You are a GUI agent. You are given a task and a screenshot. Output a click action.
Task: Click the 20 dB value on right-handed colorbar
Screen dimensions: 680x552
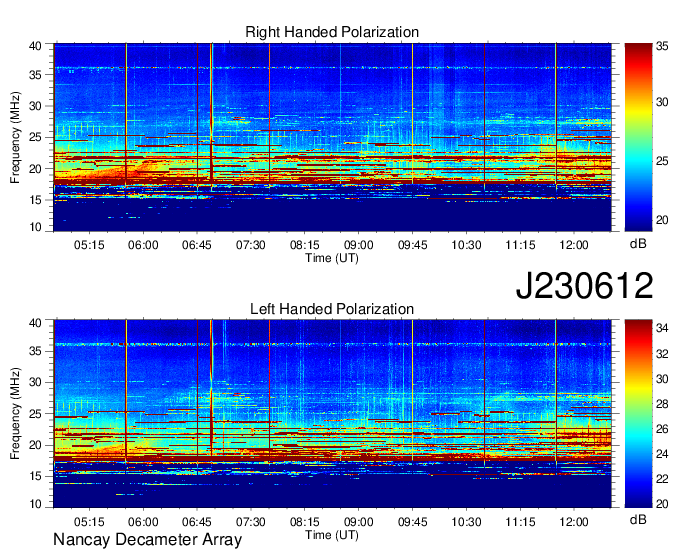(x=662, y=220)
